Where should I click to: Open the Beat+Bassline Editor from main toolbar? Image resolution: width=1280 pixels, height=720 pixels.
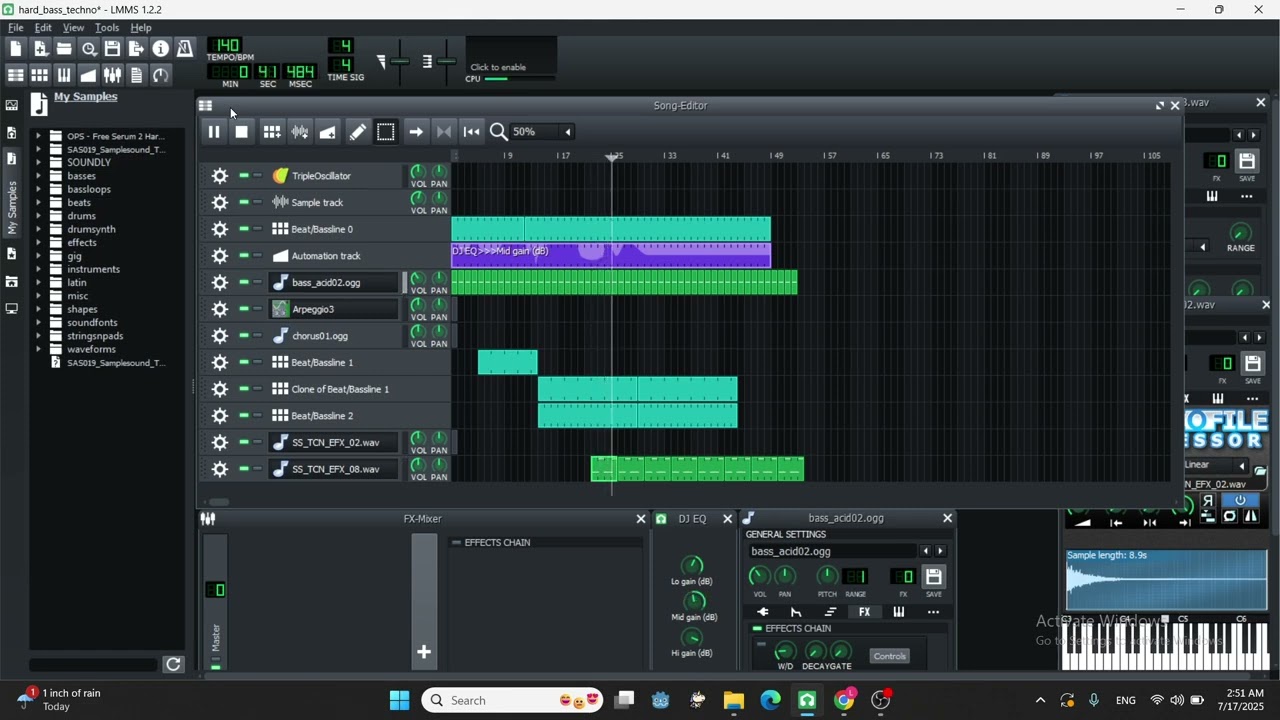click(x=40, y=75)
